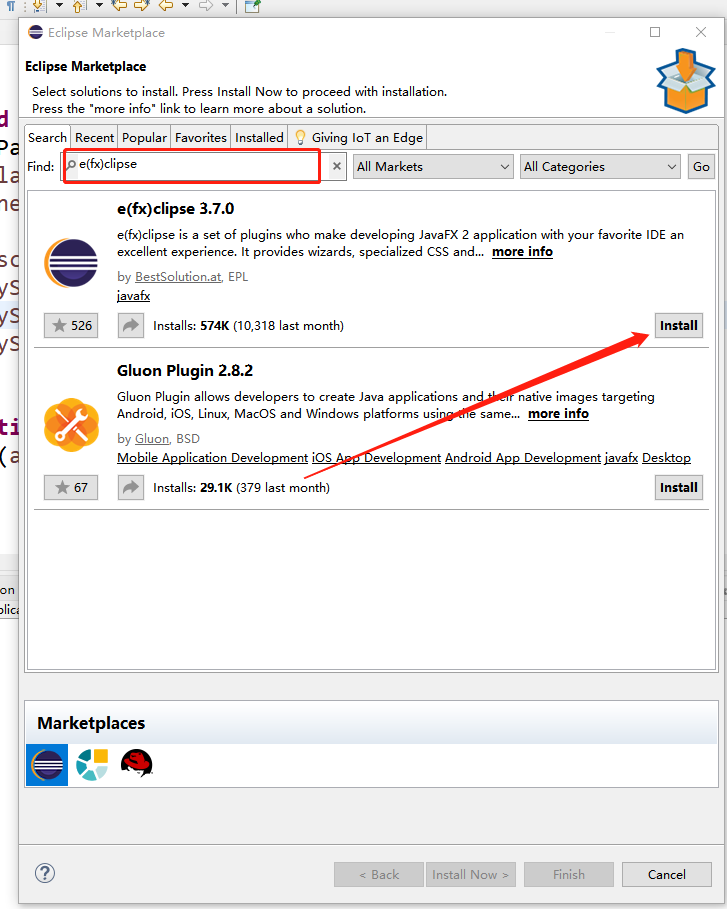Switch to the Recent tab
This screenshot has height=909, width=727.
point(94,137)
